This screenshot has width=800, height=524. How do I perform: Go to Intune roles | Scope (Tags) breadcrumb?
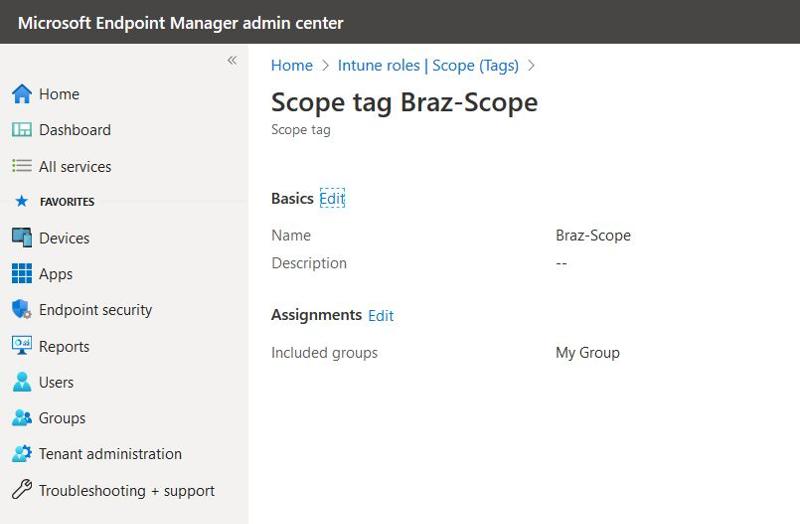pos(428,65)
